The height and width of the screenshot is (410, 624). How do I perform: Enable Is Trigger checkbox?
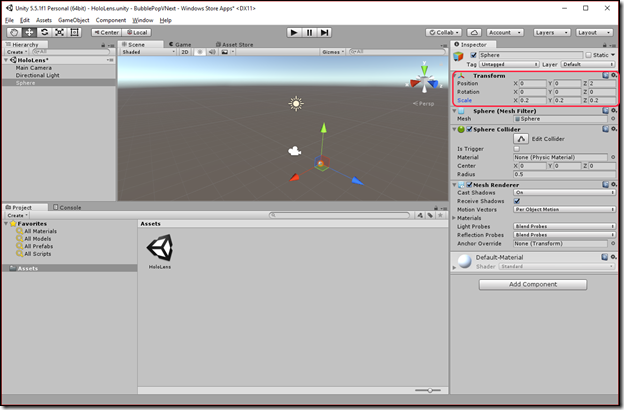pos(517,149)
